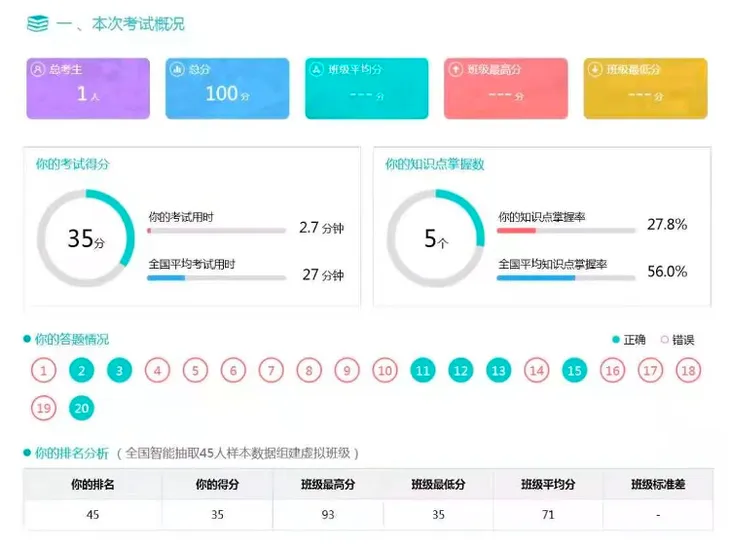Image resolution: width=730 pixels, height=547 pixels.
Task: Click the 你的知识点掌握率 red progress bar
Action: pyautogui.click(x=566, y=230)
